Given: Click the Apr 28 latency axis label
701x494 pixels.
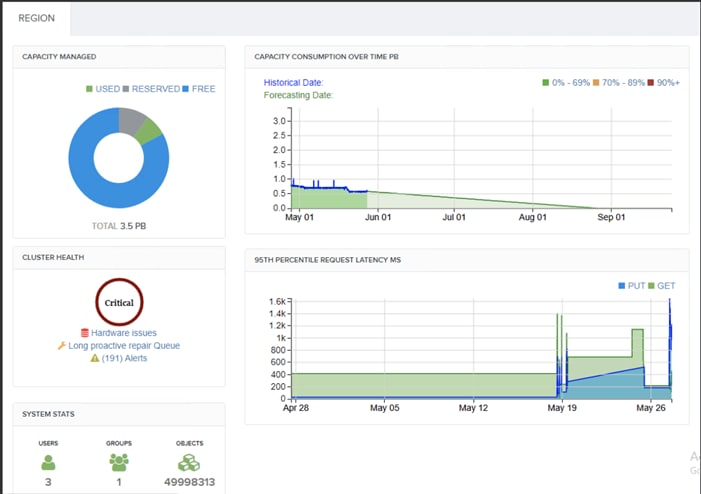Looking at the screenshot, I should click(296, 408).
